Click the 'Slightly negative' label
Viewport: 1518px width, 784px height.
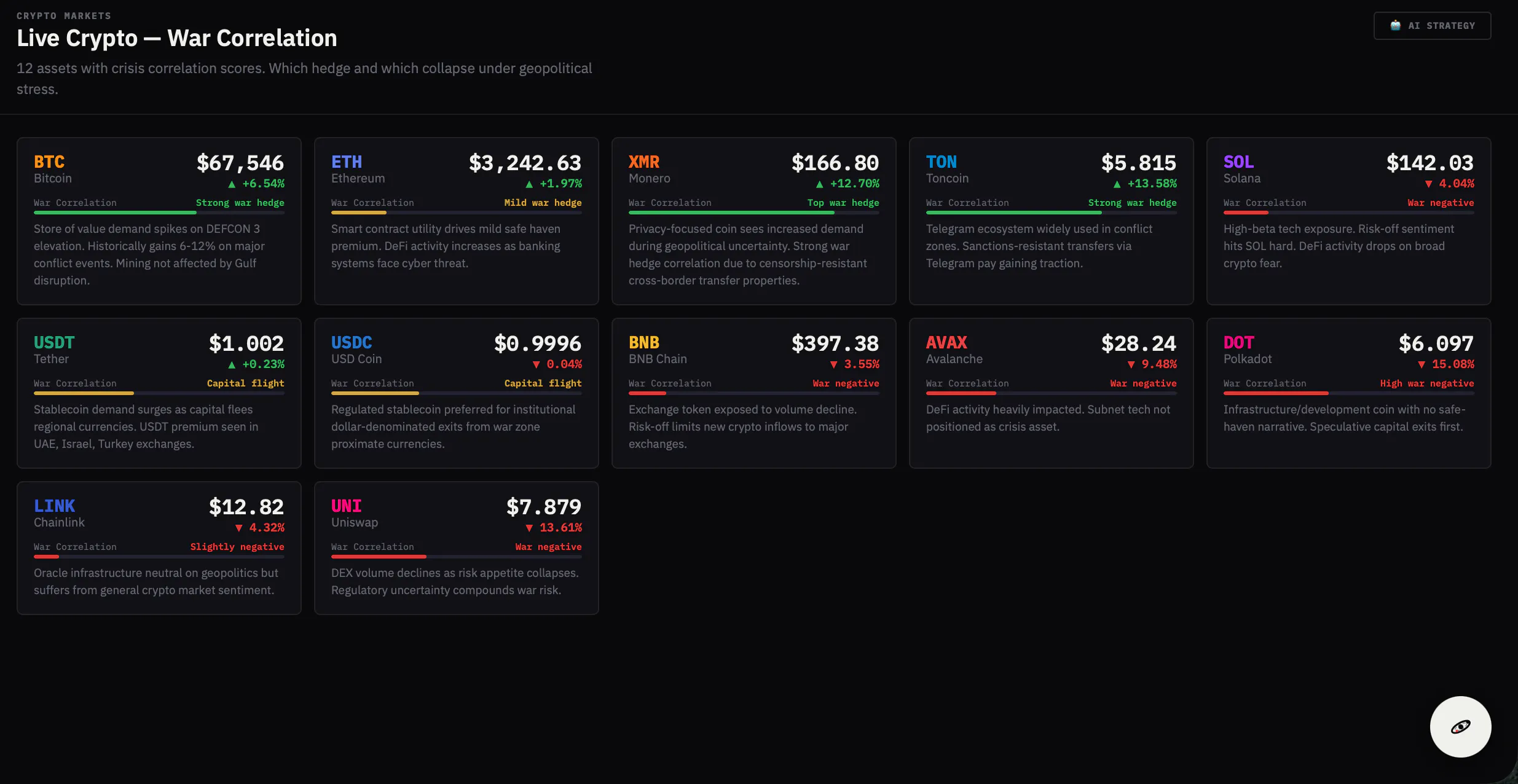click(x=237, y=547)
